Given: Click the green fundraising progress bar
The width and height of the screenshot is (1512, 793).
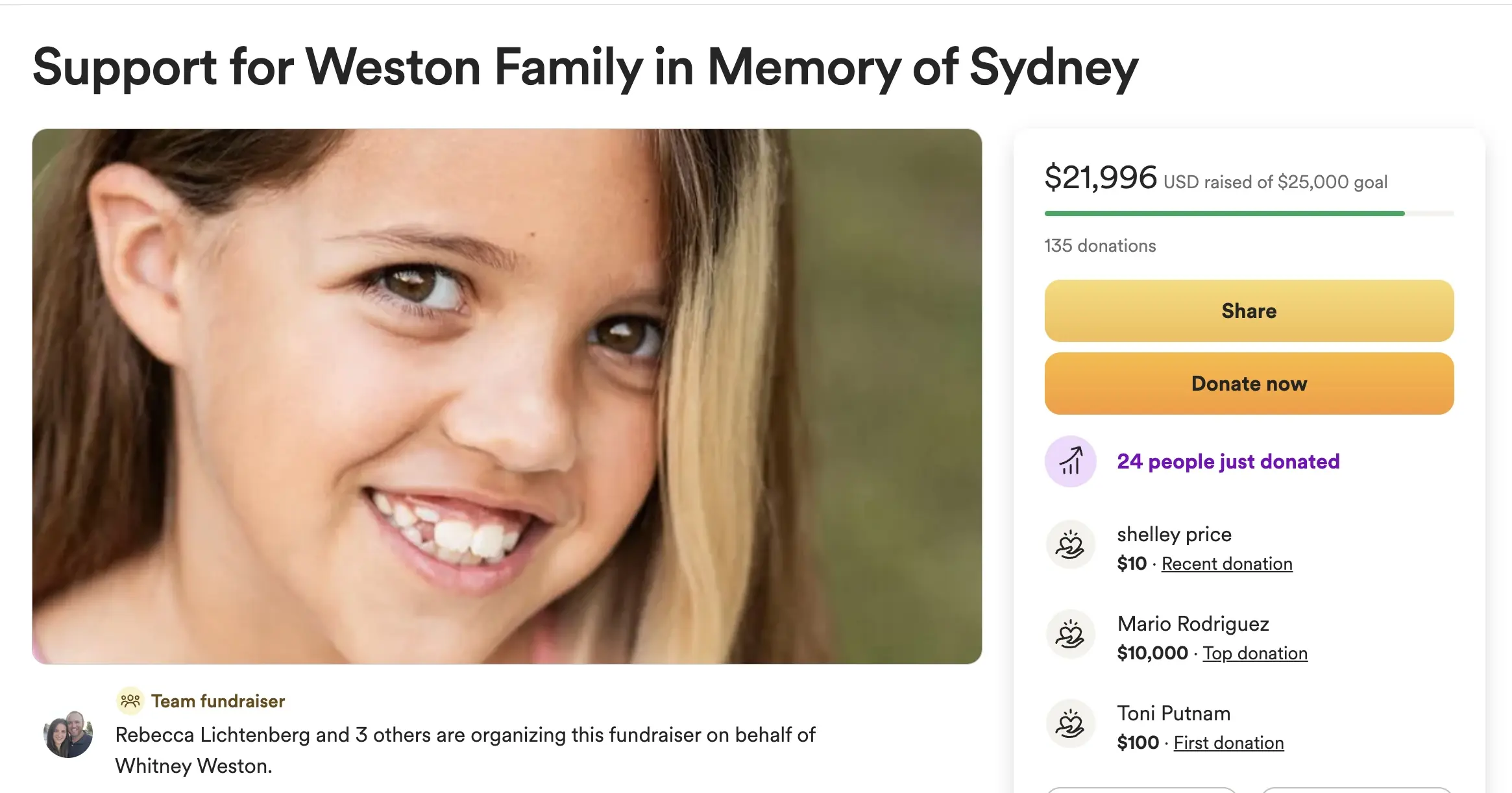Looking at the screenshot, I should tap(1224, 213).
